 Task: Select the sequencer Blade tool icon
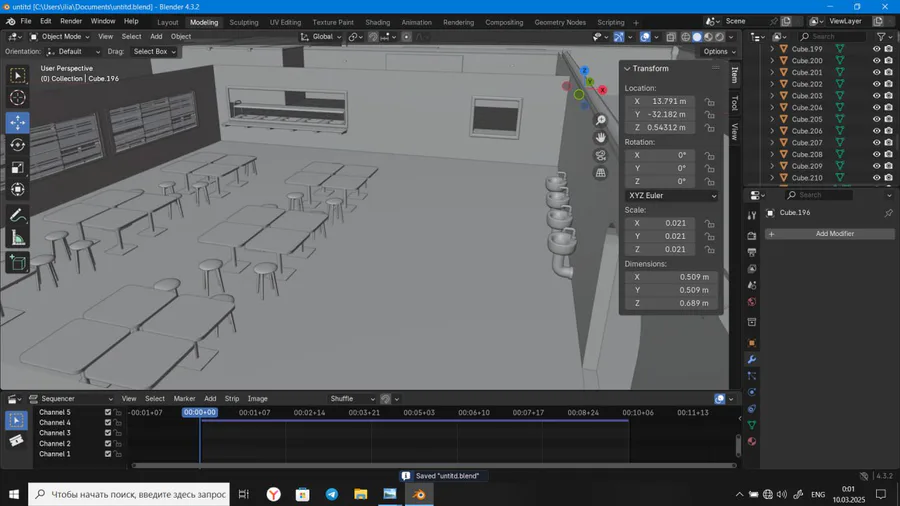[16, 441]
